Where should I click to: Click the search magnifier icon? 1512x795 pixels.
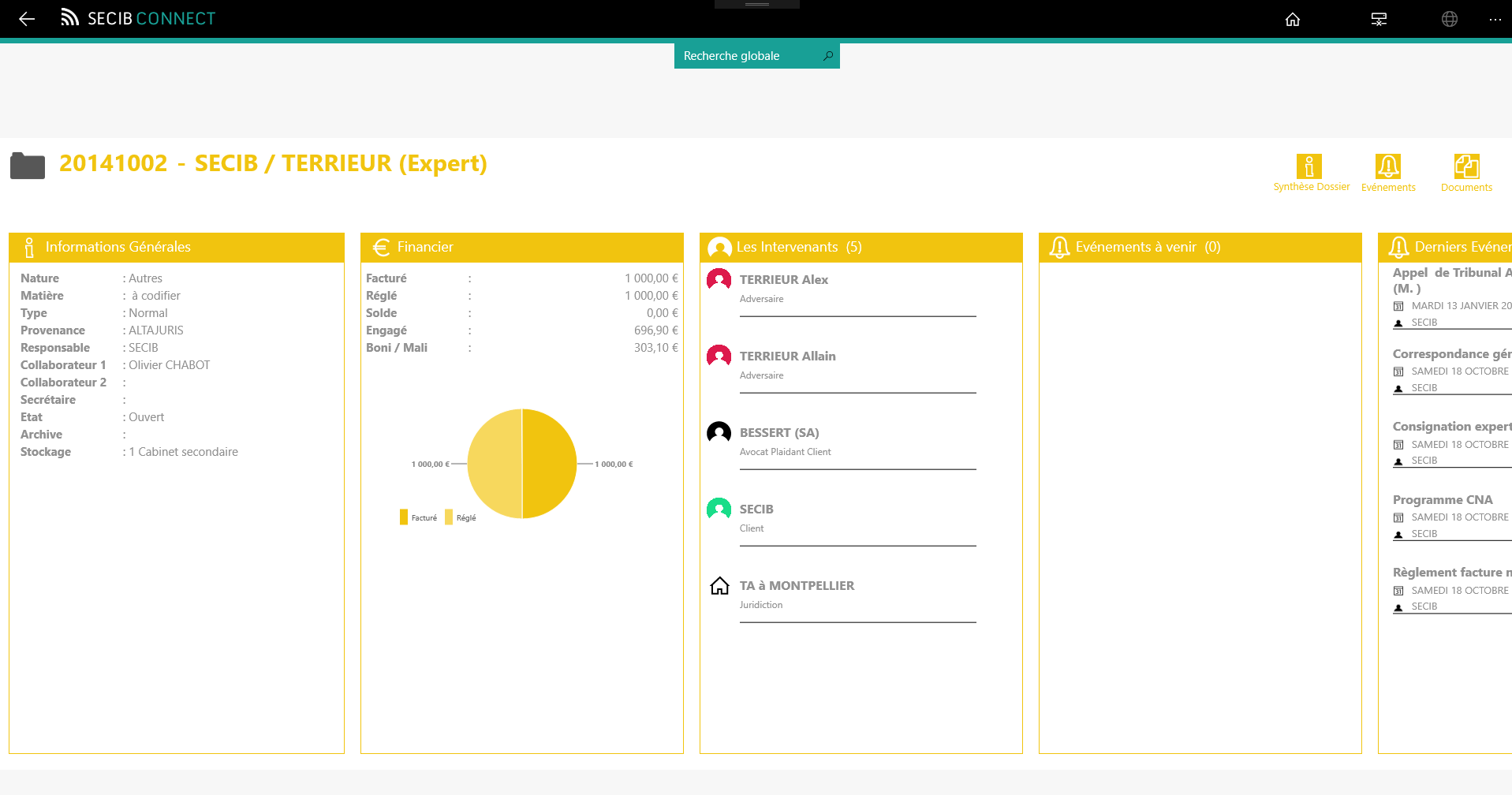[828, 56]
